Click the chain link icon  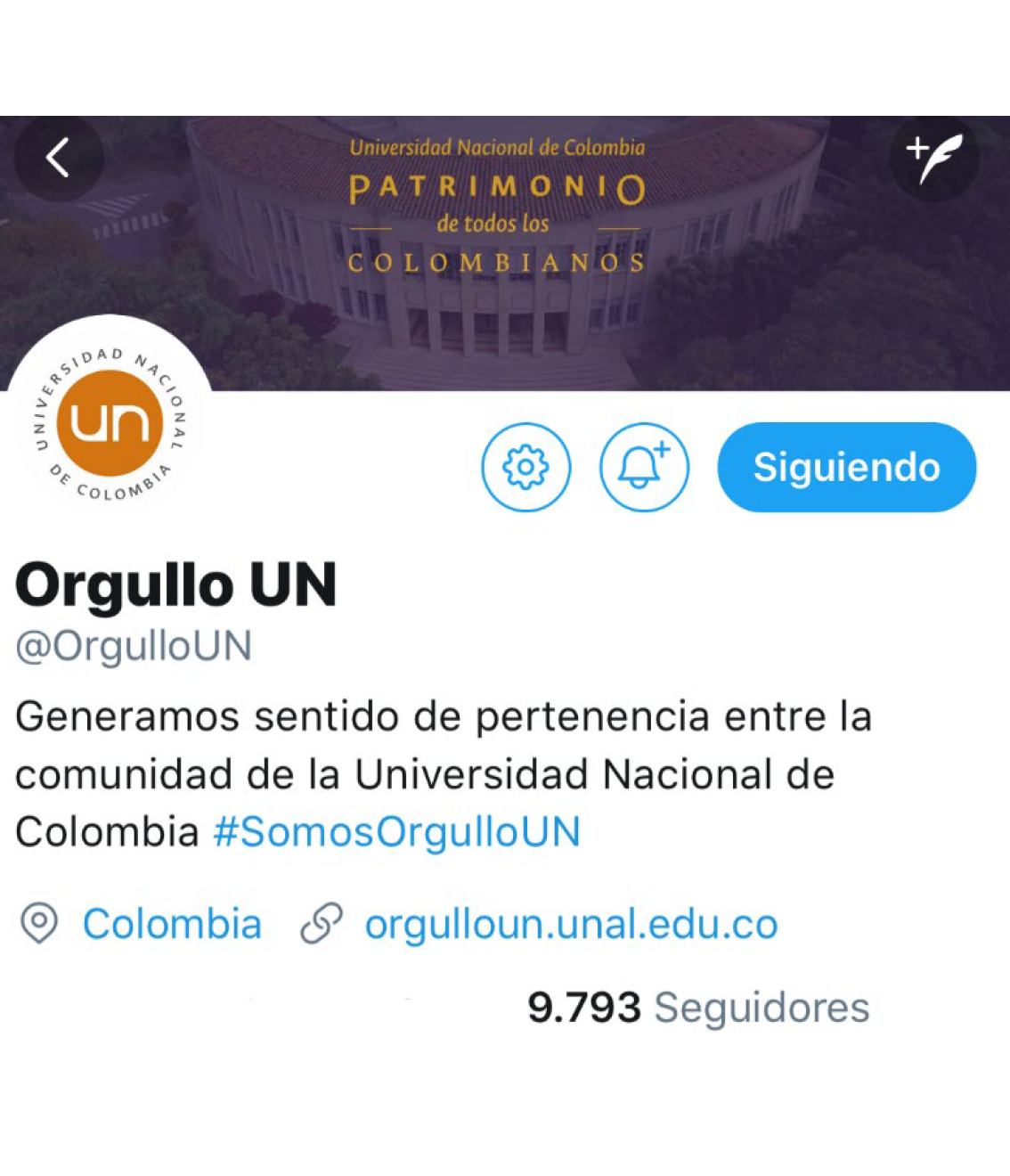coord(322,924)
